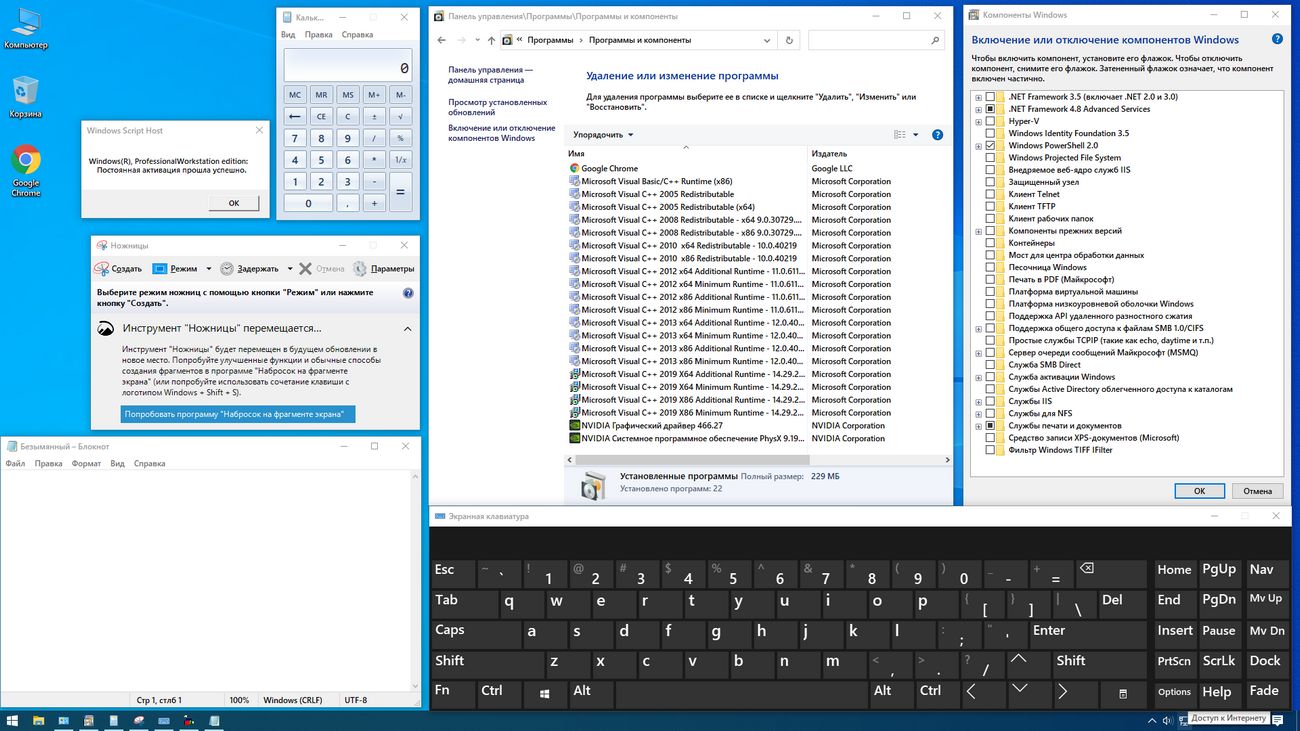
Task: Collapse the Ножницы перемещается notice chevron
Action: pos(408,328)
